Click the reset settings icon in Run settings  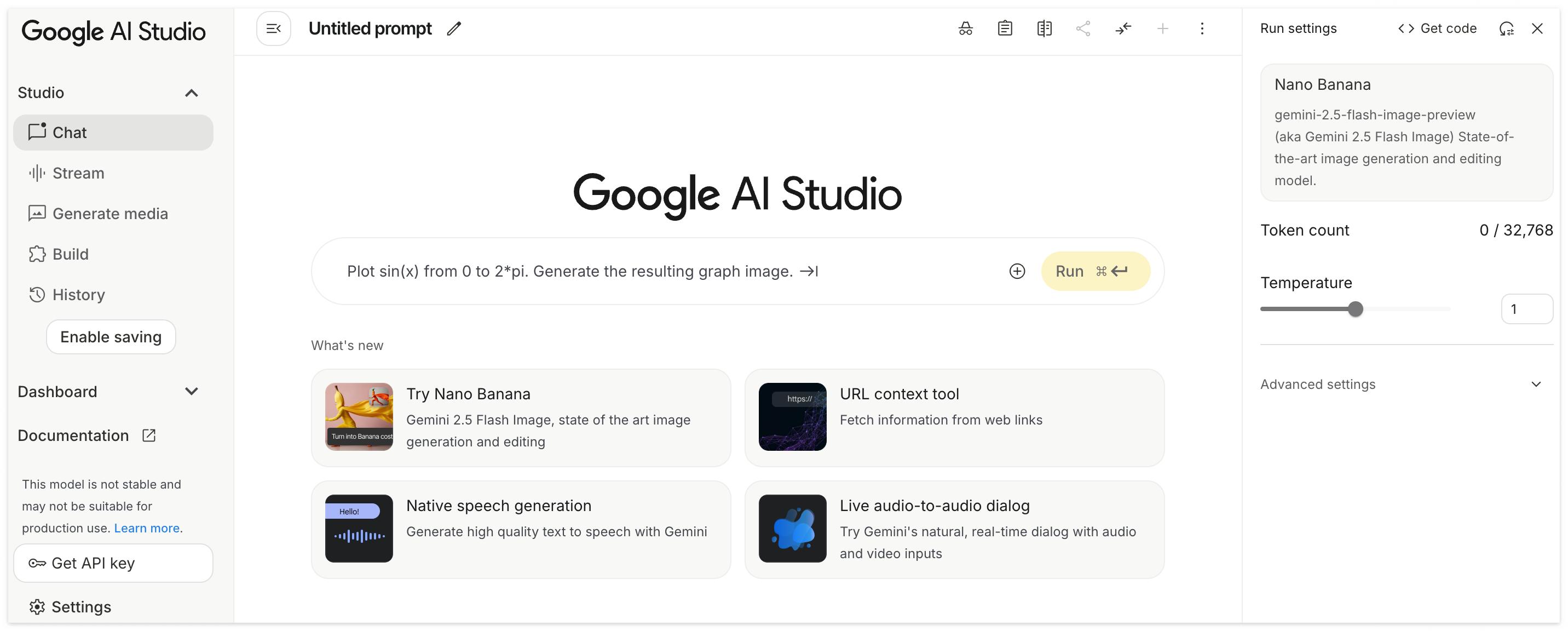point(1506,28)
